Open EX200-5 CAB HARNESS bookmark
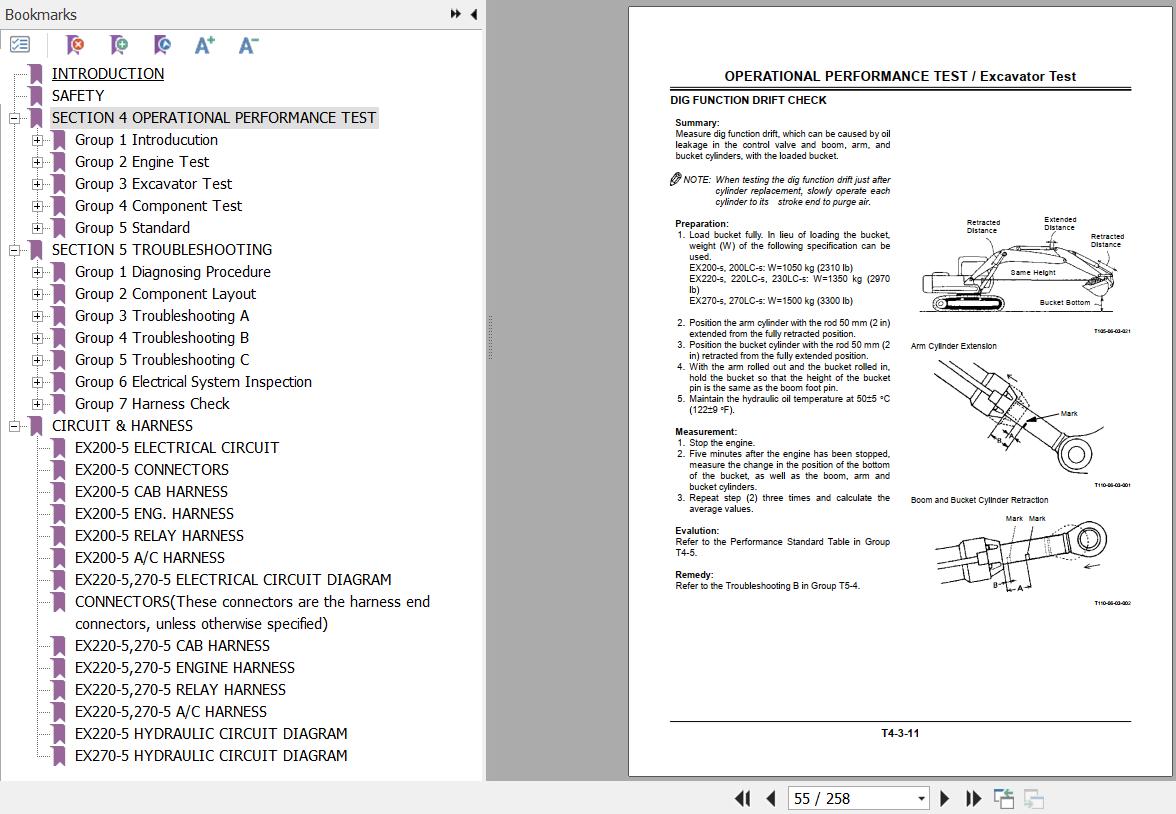 point(152,492)
